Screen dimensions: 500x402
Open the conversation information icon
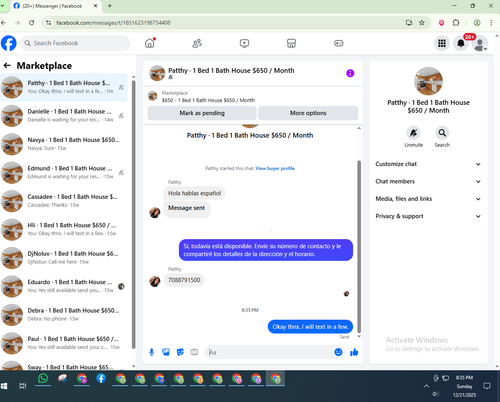[x=350, y=73]
